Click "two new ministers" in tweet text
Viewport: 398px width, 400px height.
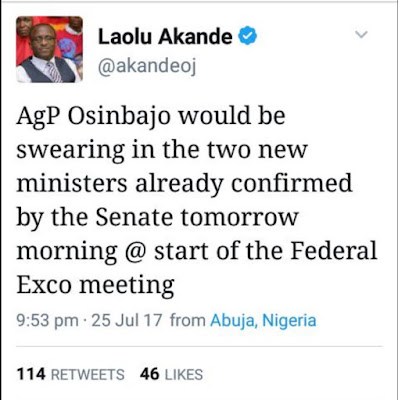(162, 166)
